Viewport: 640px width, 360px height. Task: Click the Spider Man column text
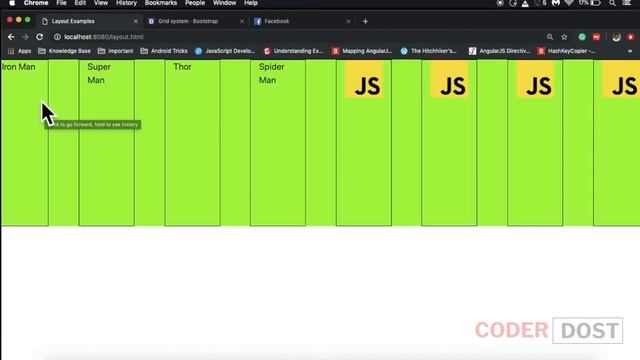click(271, 73)
